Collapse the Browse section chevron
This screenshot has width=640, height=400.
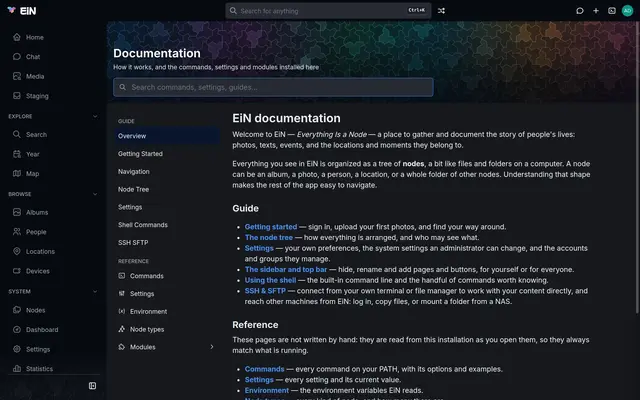tap(95, 194)
